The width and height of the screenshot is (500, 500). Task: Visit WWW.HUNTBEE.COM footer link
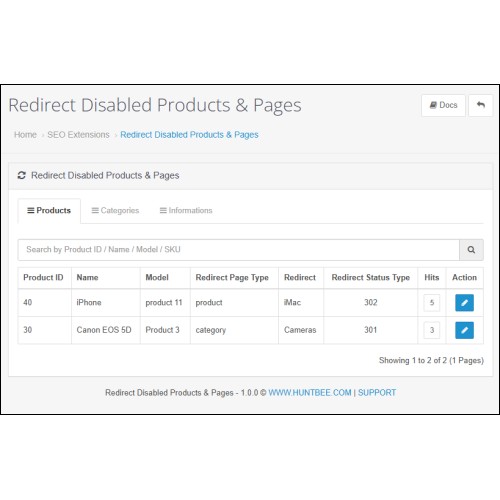pyautogui.click(x=310, y=393)
